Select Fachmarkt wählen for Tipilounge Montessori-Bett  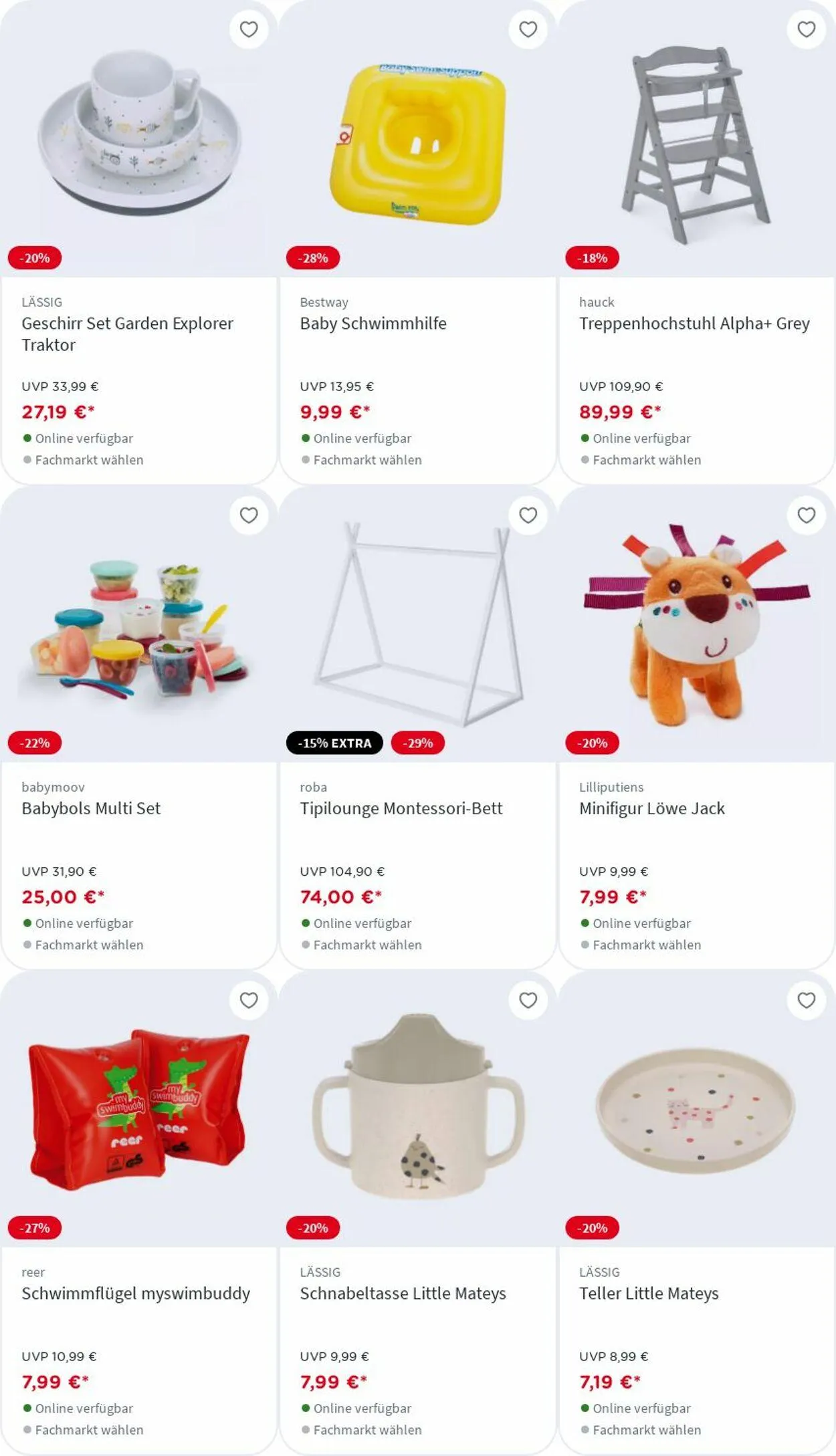point(367,945)
